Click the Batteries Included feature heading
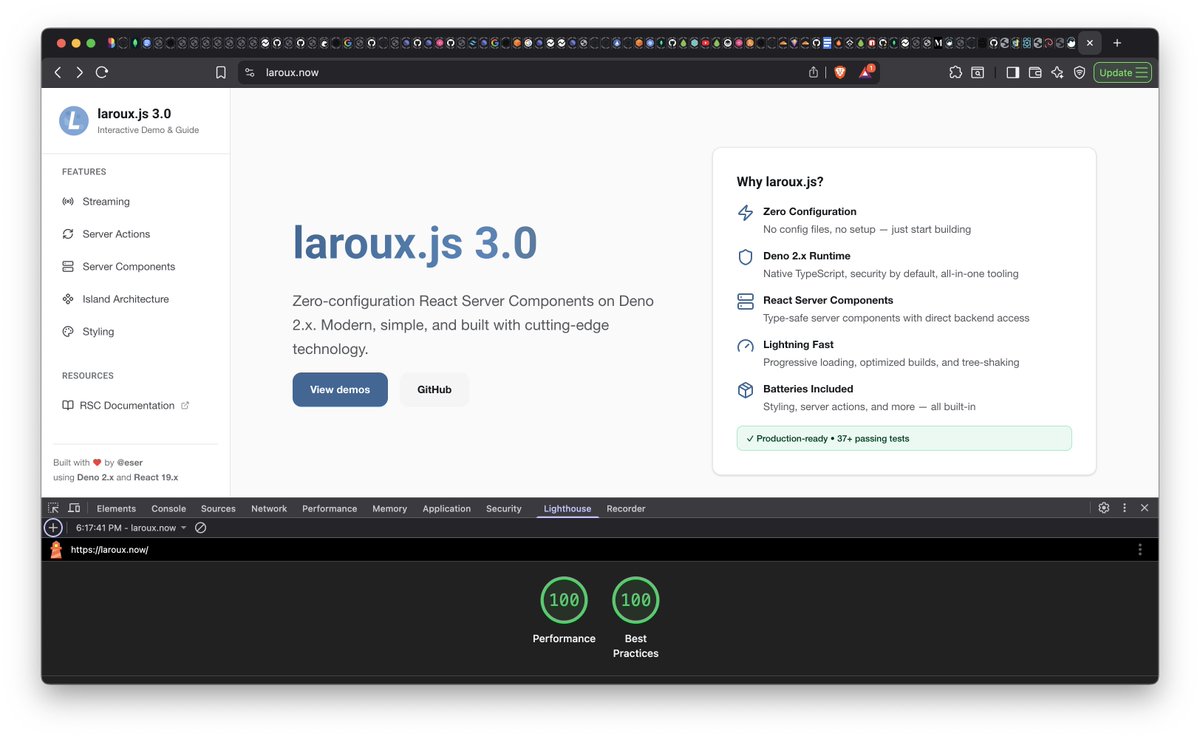1200x739 pixels. [x=808, y=388]
